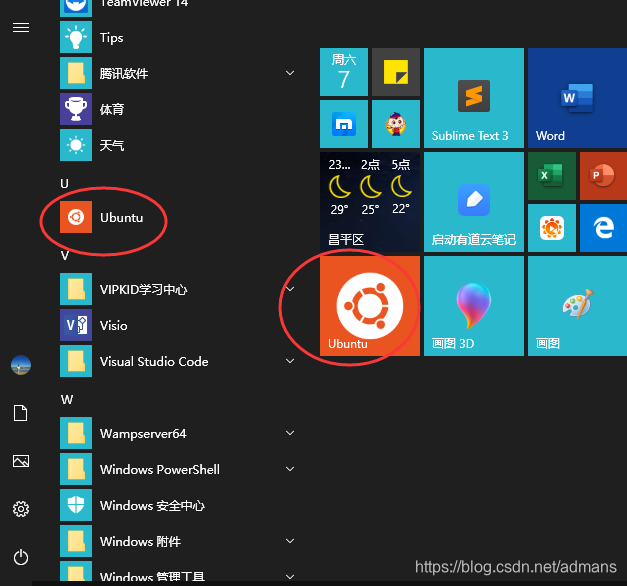Open the cartoon character app tile
The height and width of the screenshot is (586, 627).
[396, 124]
